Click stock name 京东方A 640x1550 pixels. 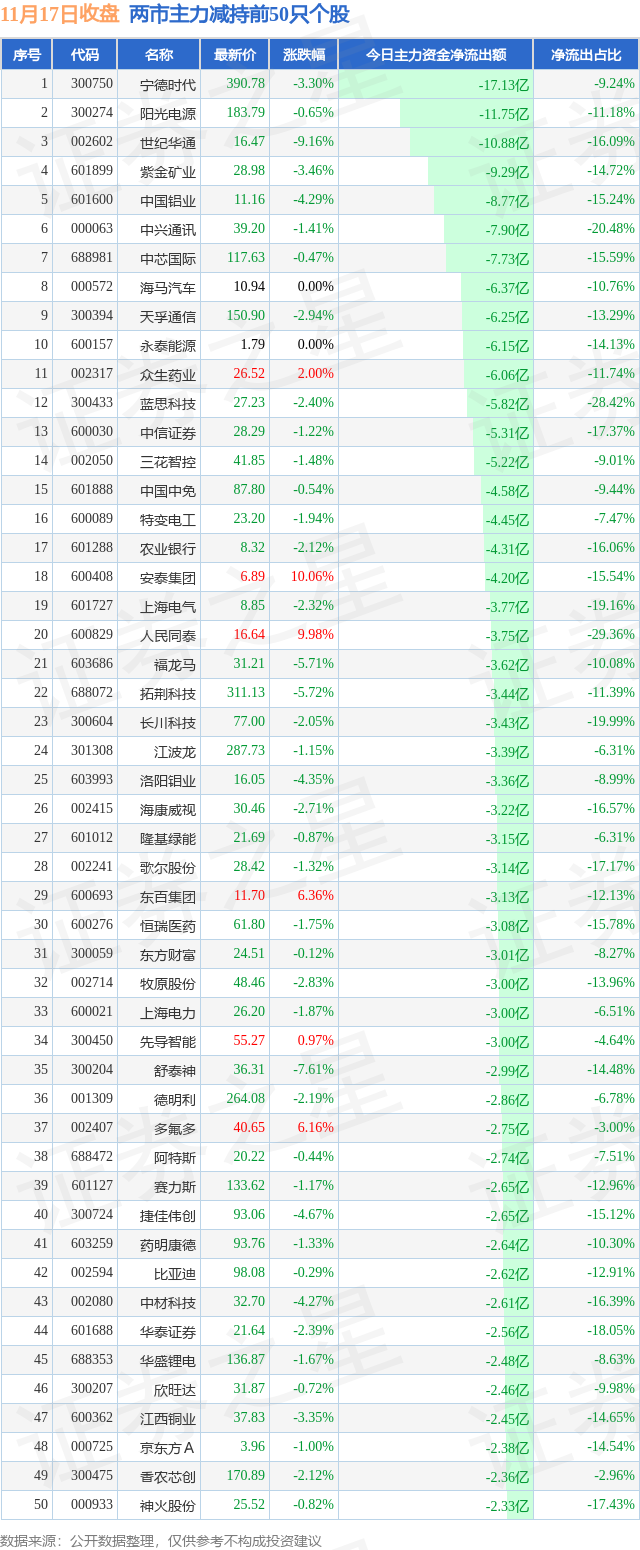click(168, 1447)
